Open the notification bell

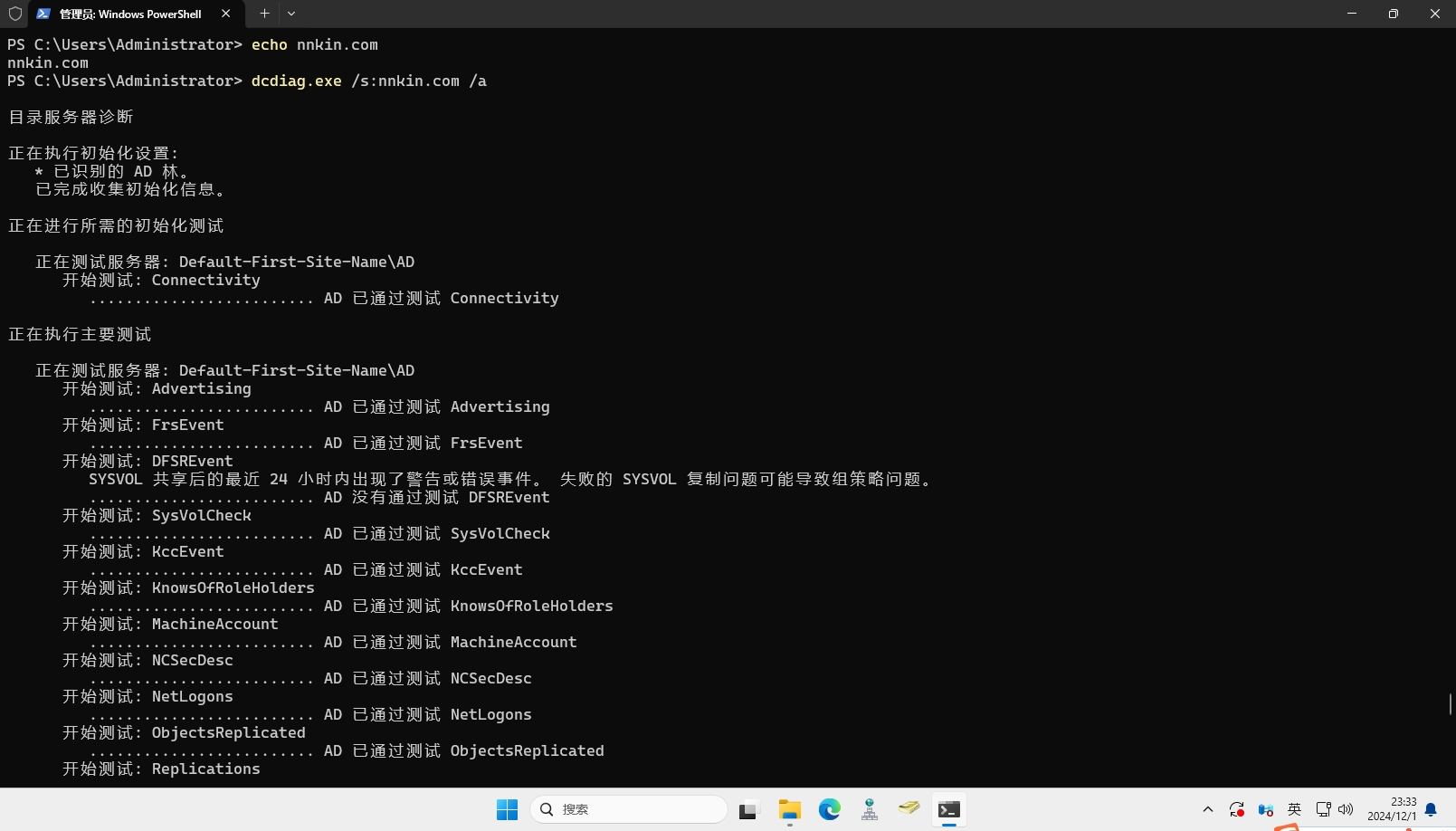1431,809
